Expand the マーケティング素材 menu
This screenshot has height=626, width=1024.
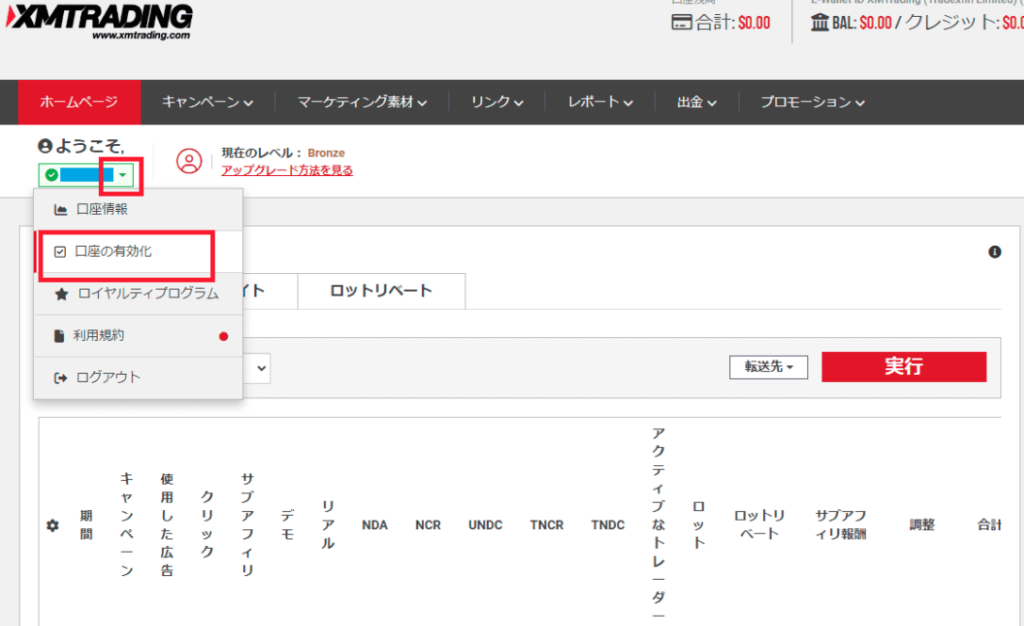[362, 102]
